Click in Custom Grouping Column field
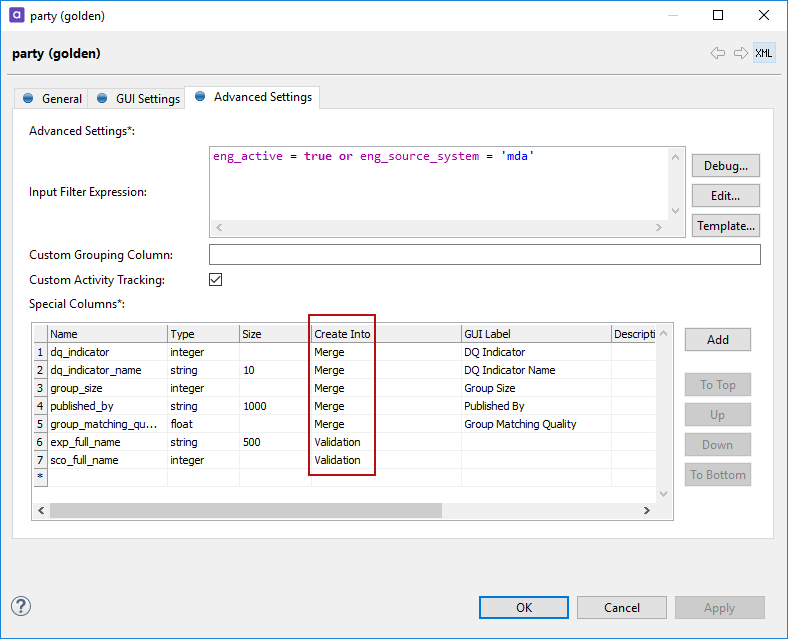The image size is (788, 639). pos(484,255)
